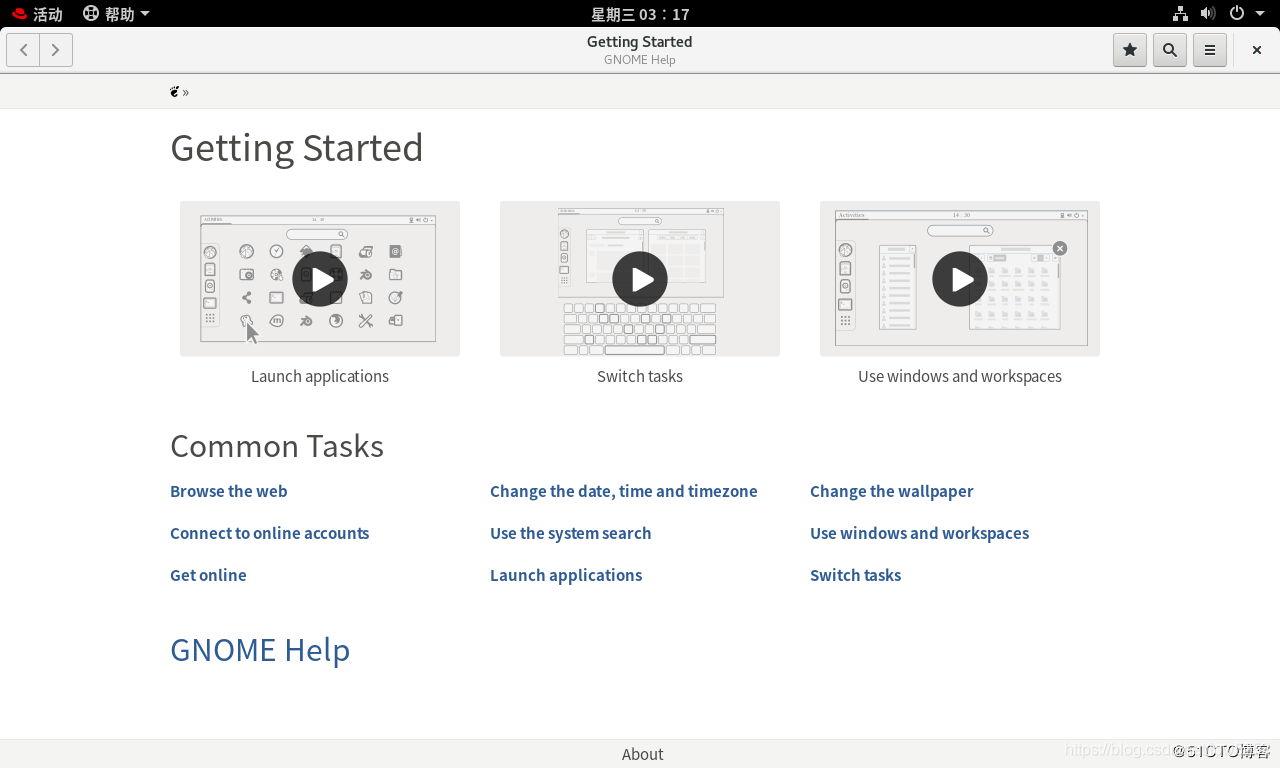This screenshot has width=1280, height=768.
Task: Click the Launch applications caption under the video
Action: [320, 376]
